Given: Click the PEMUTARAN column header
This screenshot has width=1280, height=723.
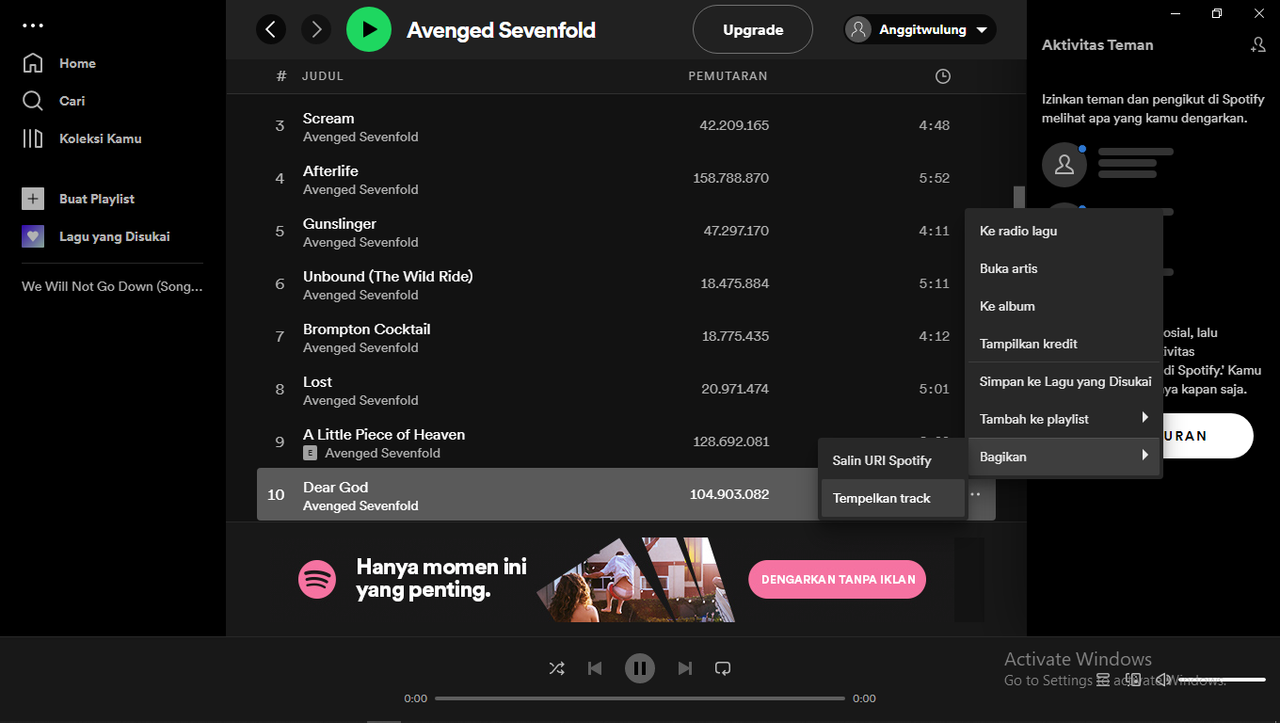Looking at the screenshot, I should 728,76.
